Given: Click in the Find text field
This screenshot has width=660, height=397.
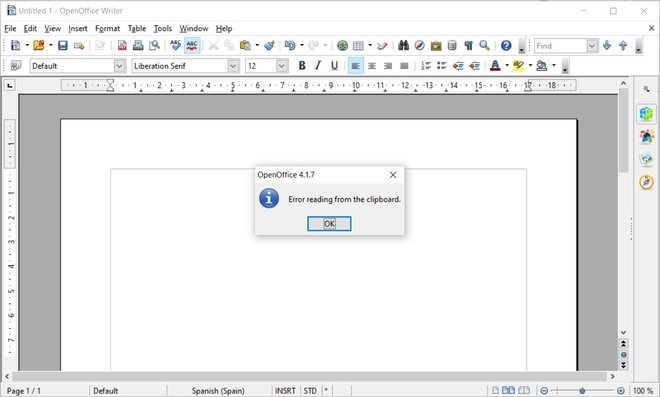Looking at the screenshot, I should (561, 45).
